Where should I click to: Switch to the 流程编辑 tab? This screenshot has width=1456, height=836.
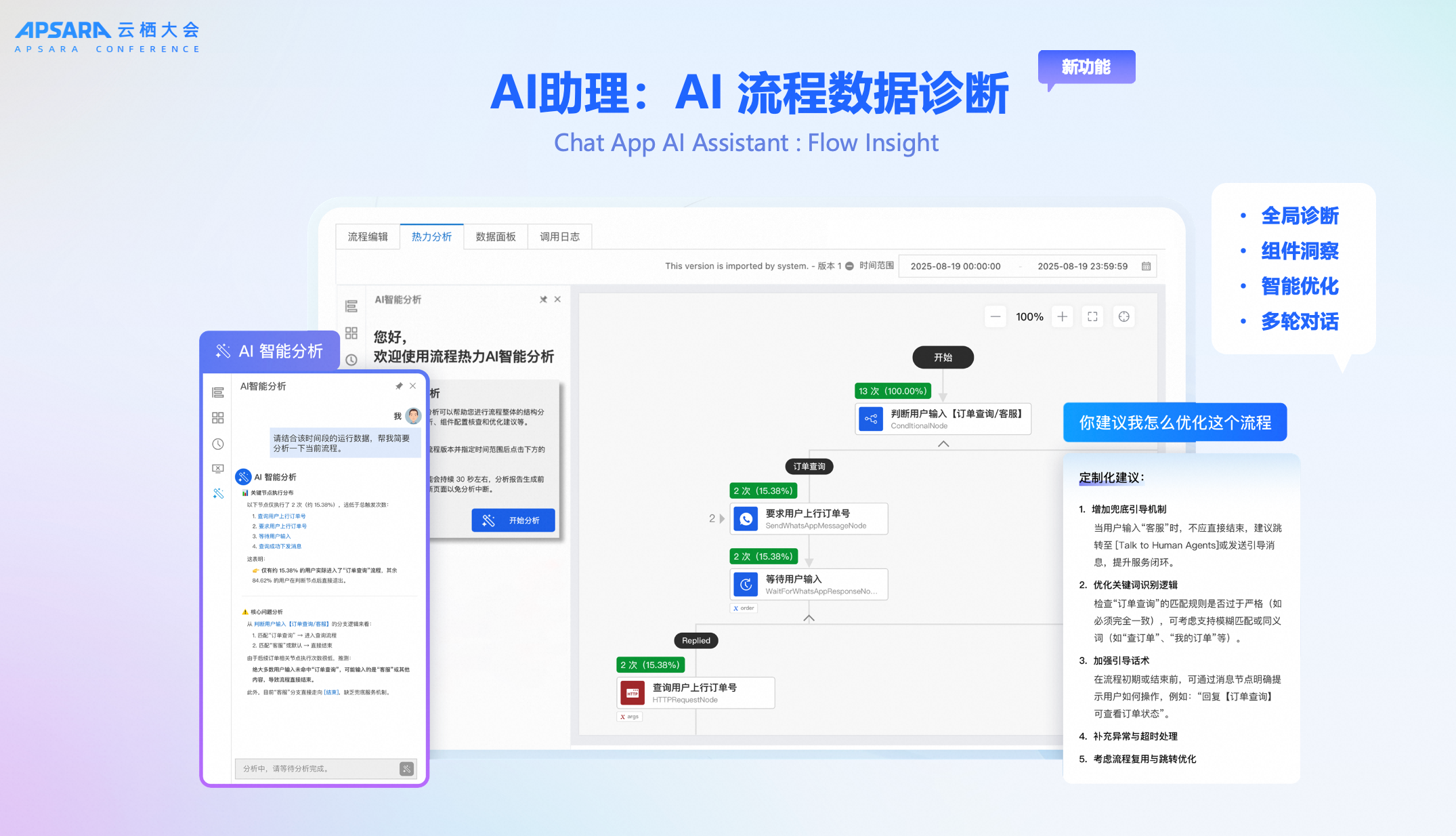368,236
